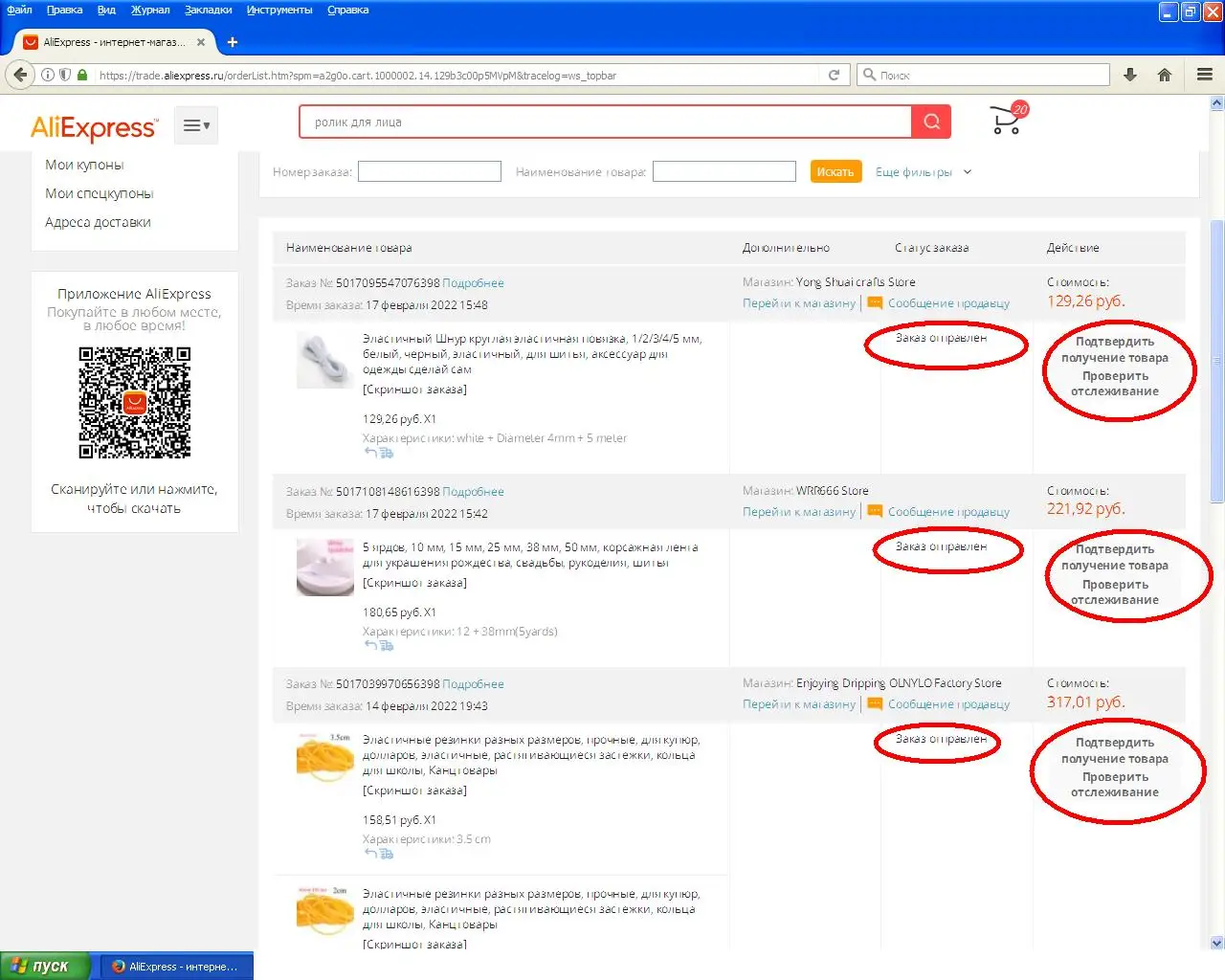Click the browser Поиск search box

984,75
